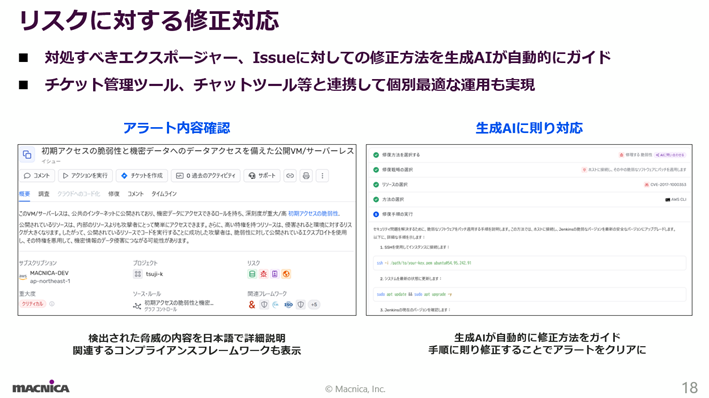Click the red bug risk icon
Screen dimensions: 709x398
pyautogui.click(x=264, y=274)
